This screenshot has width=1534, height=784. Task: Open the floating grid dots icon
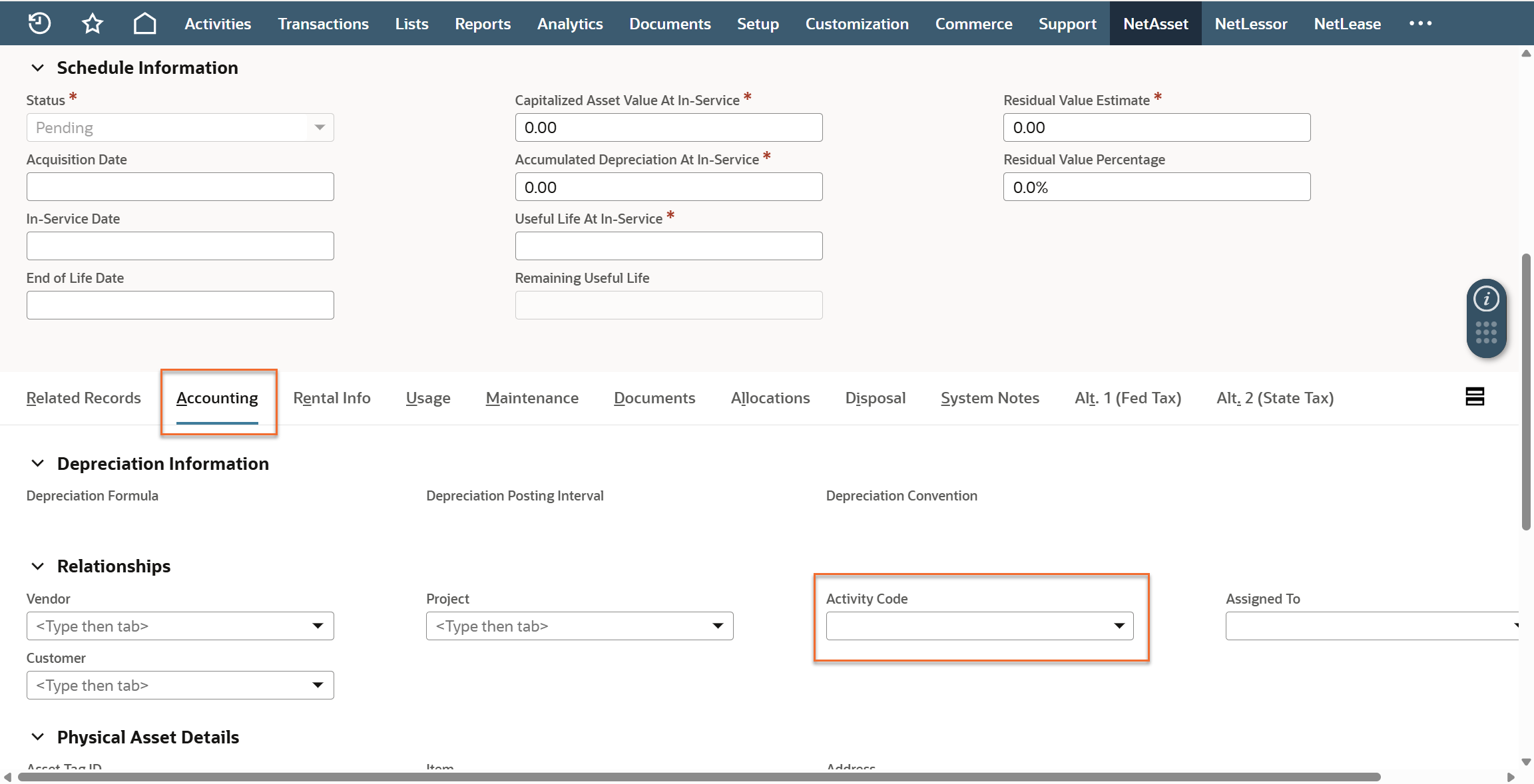tap(1486, 332)
